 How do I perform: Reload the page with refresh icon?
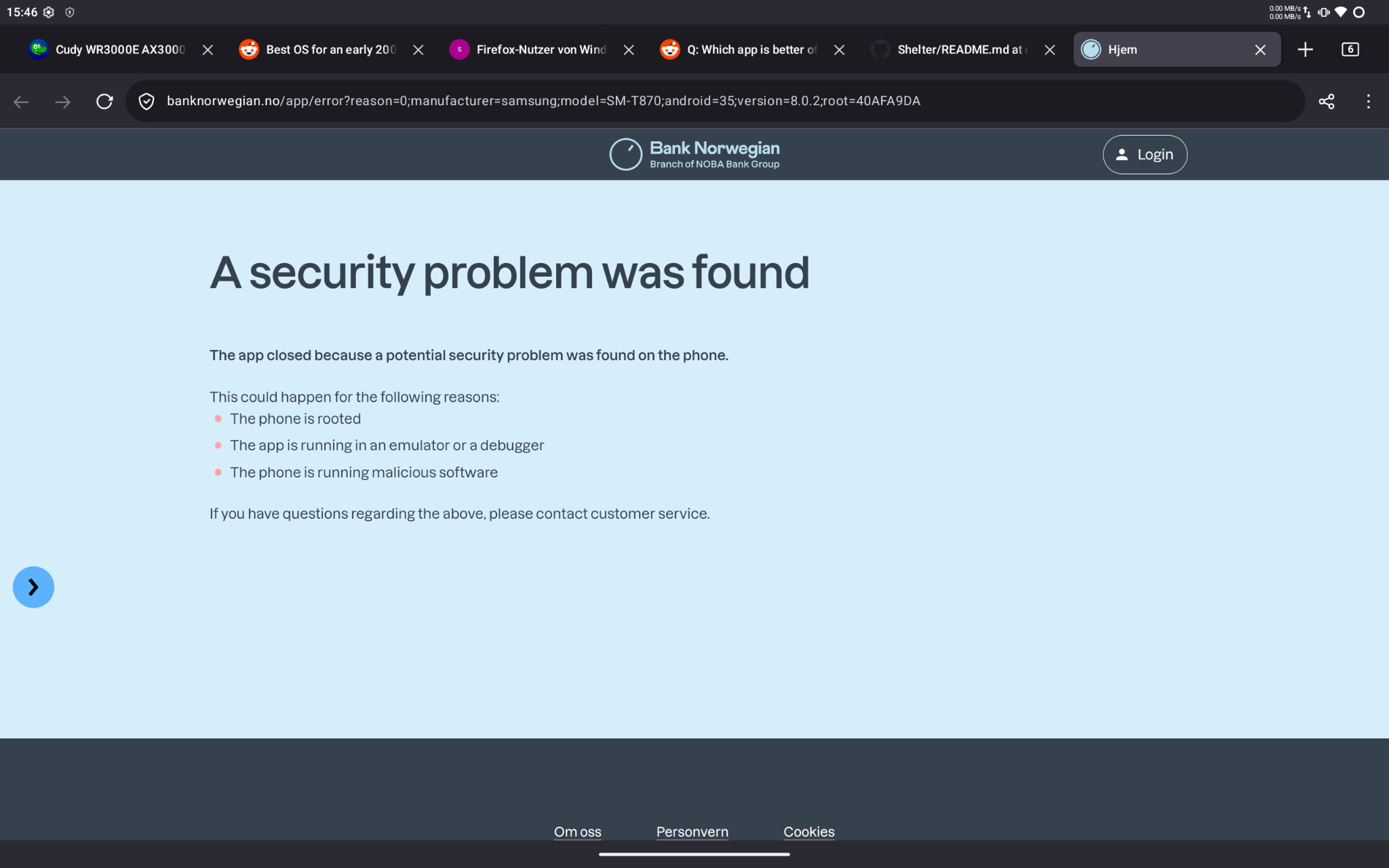click(x=104, y=102)
